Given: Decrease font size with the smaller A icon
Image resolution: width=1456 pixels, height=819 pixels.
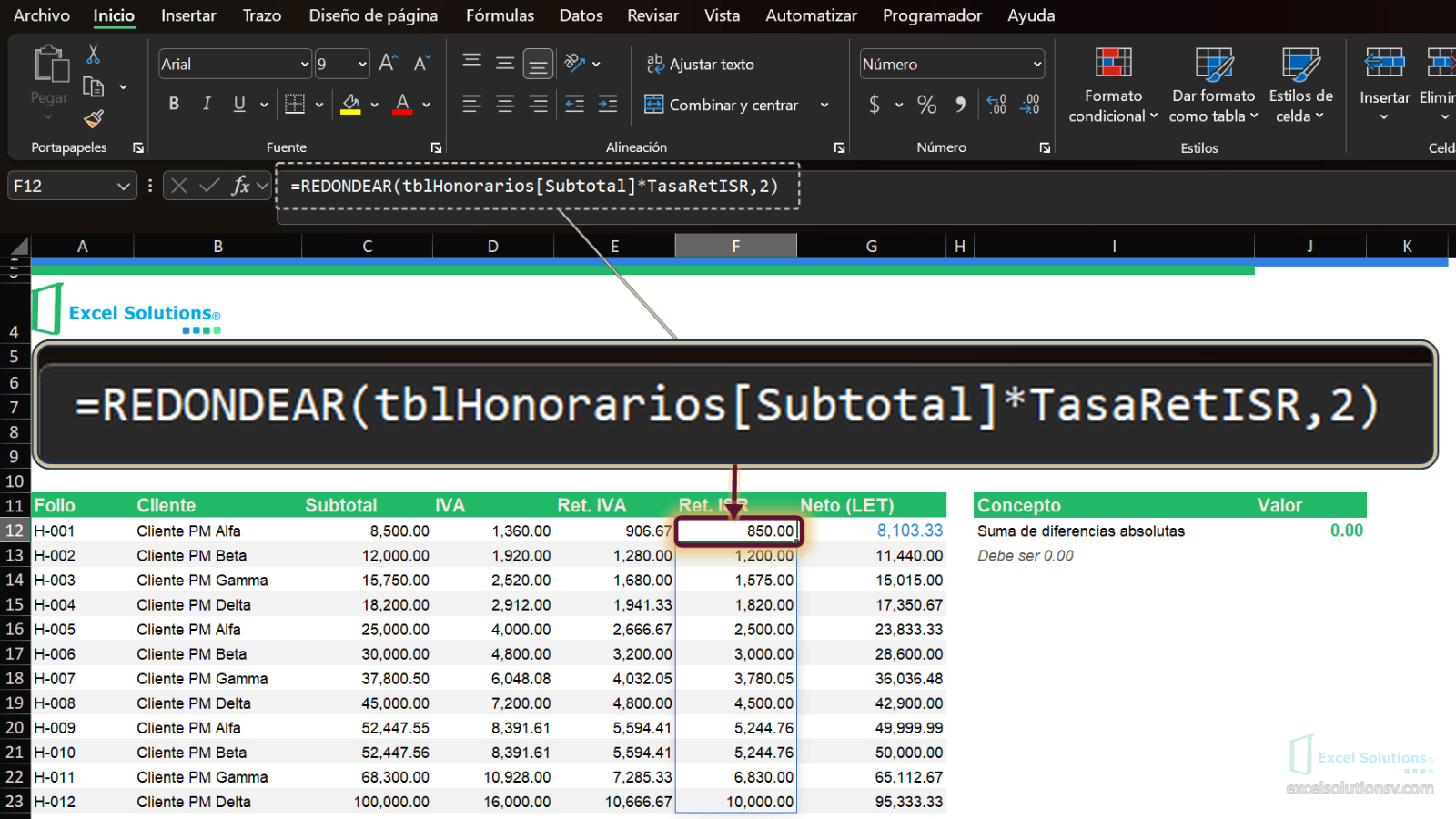Looking at the screenshot, I should pos(421,63).
